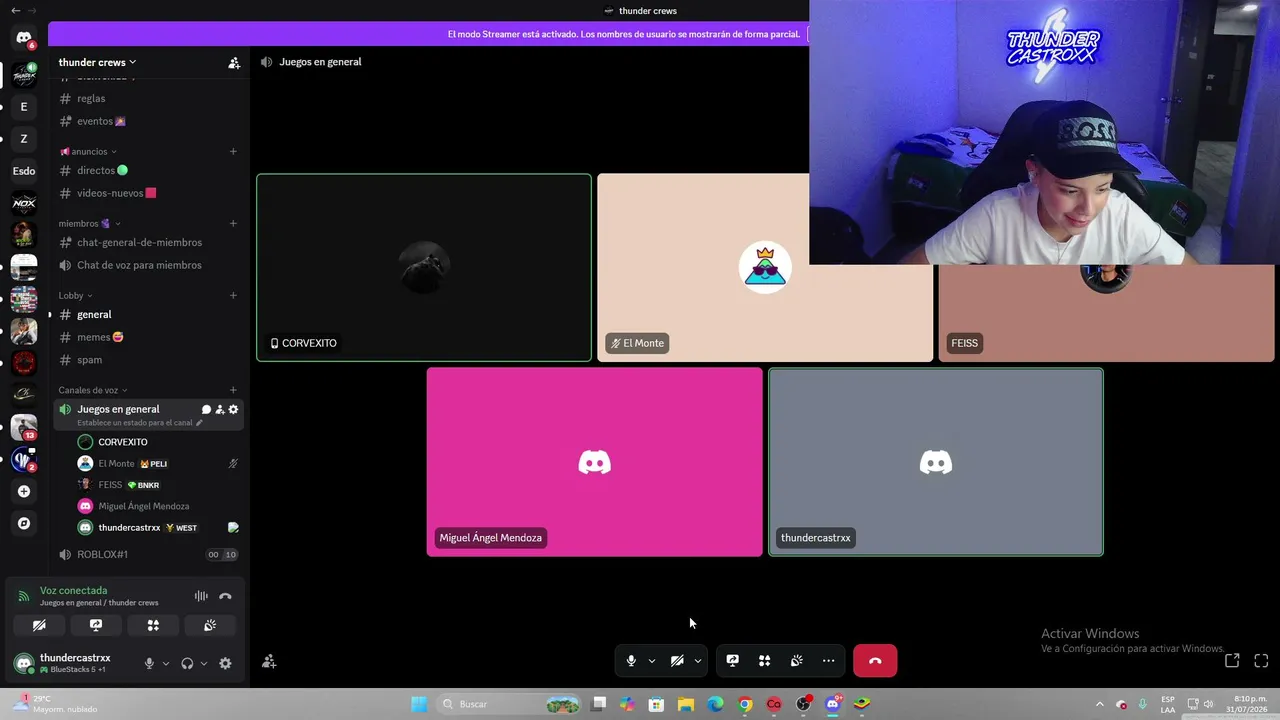This screenshot has width=1280, height=720.
Task: Collapse the Canales de voz category
Action: [93, 390]
